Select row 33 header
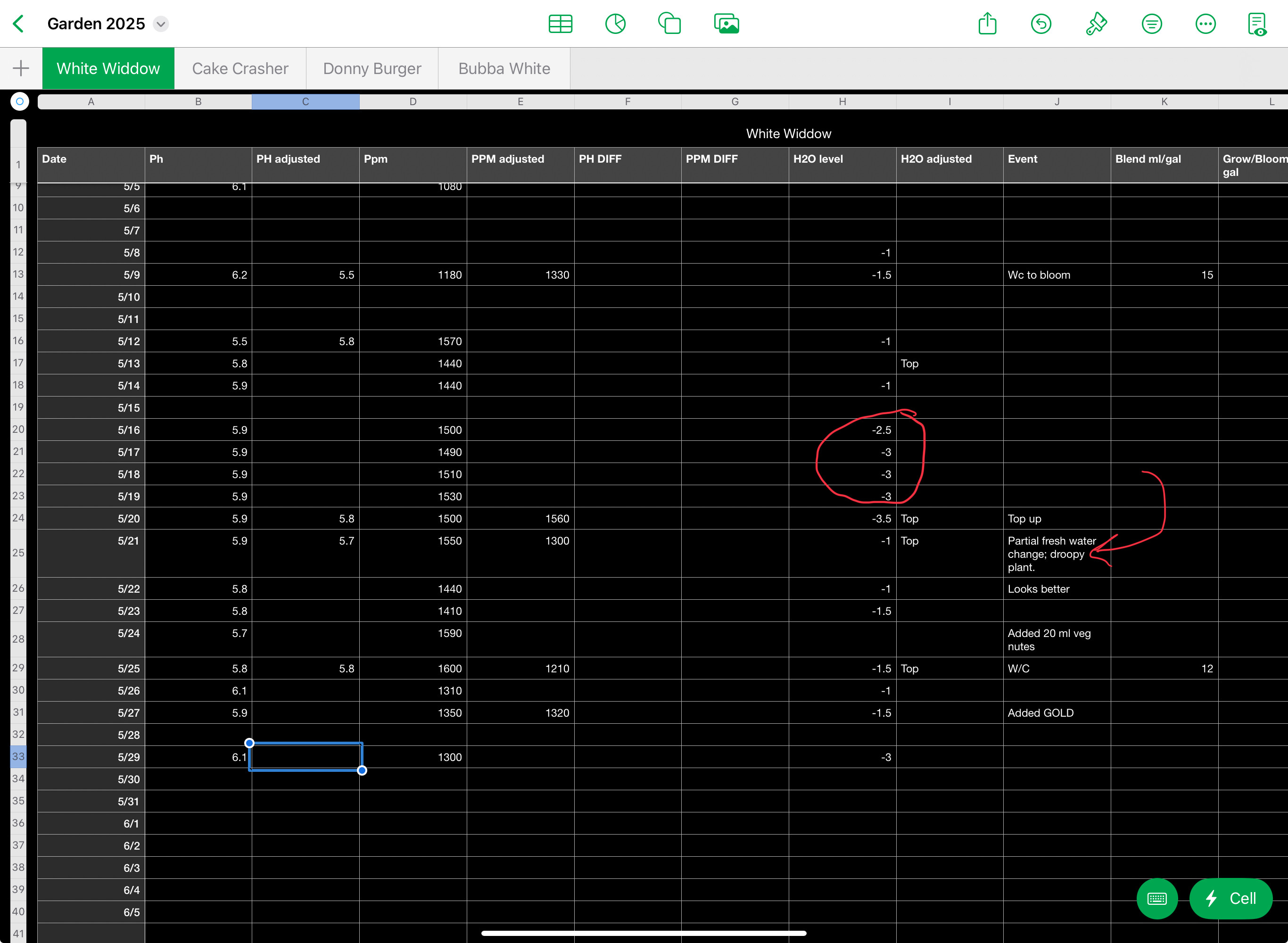 (x=18, y=757)
